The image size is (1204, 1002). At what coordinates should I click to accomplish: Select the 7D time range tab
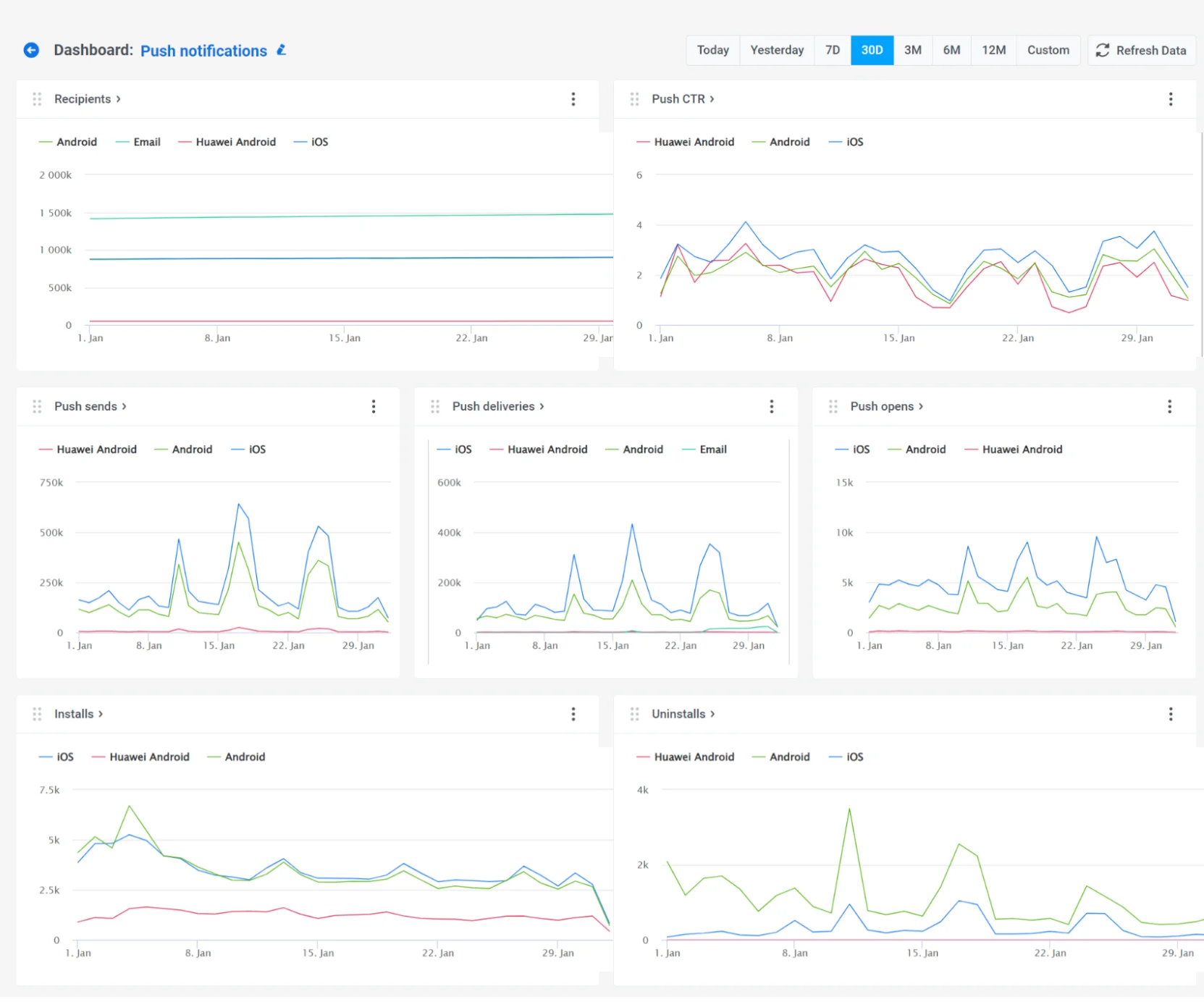tap(832, 50)
